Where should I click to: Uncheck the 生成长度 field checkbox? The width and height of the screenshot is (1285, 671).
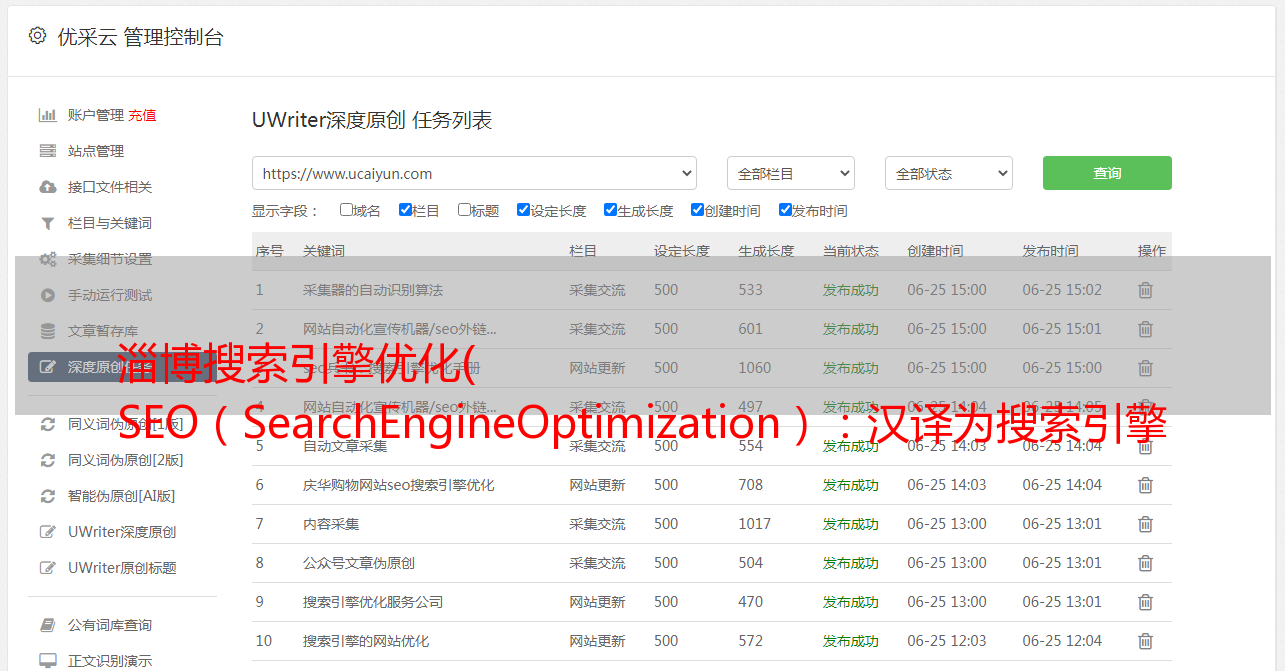click(x=610, y=210)
